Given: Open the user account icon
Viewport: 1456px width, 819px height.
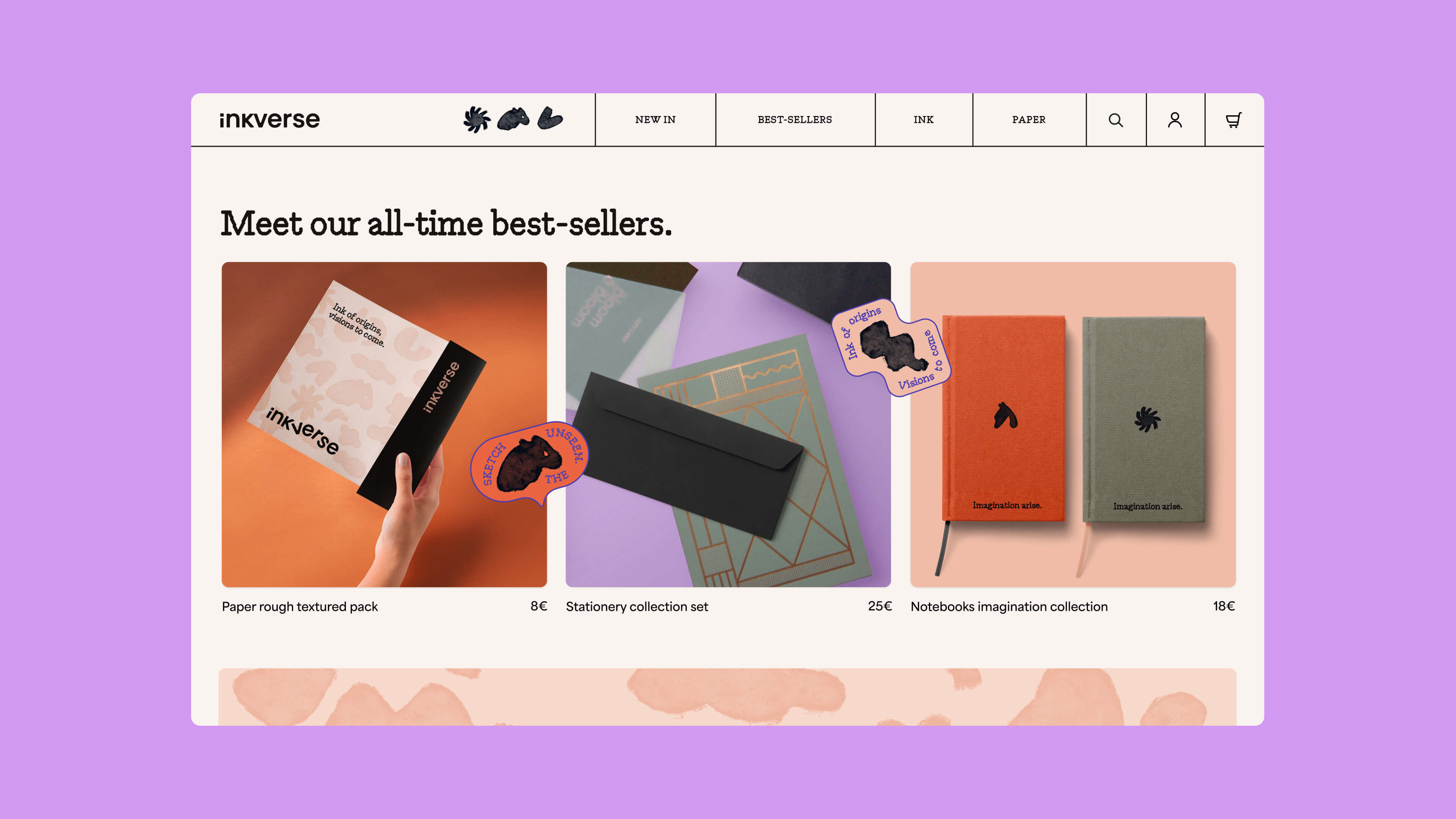Looking at the screenshot, I should (1175, 120).
